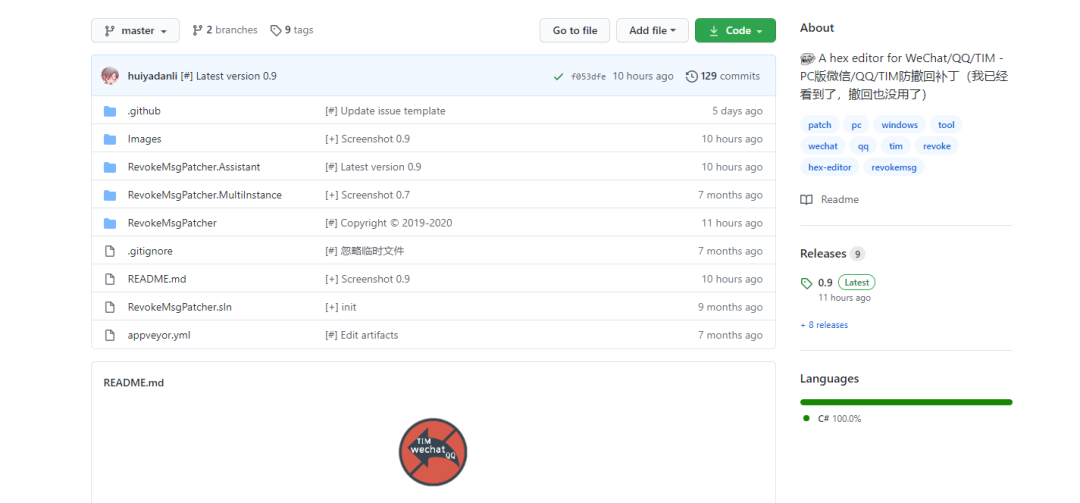Select the wechat topic tag

[823, 146]
